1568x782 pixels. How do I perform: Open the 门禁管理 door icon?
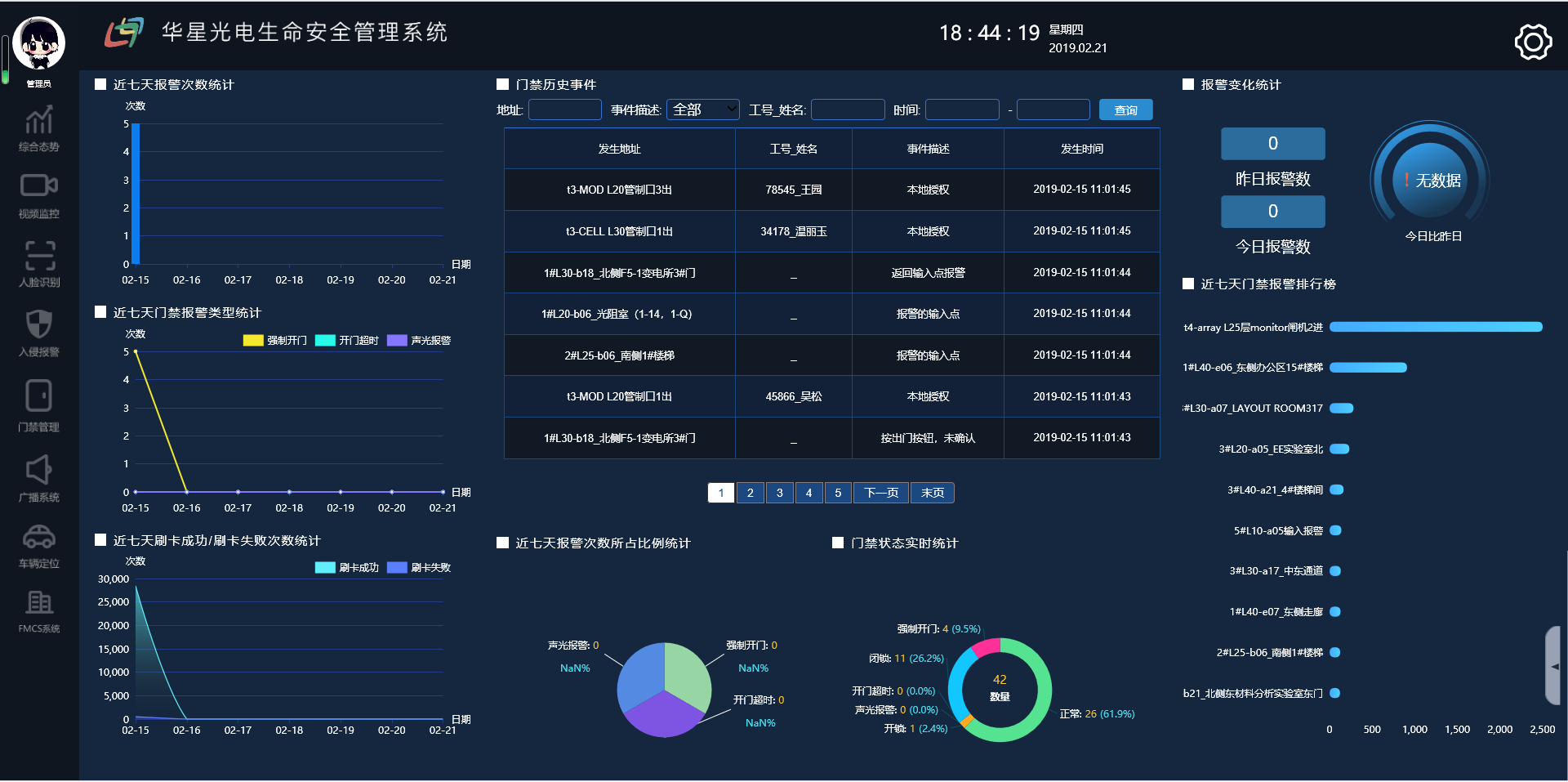click(38, 395)
